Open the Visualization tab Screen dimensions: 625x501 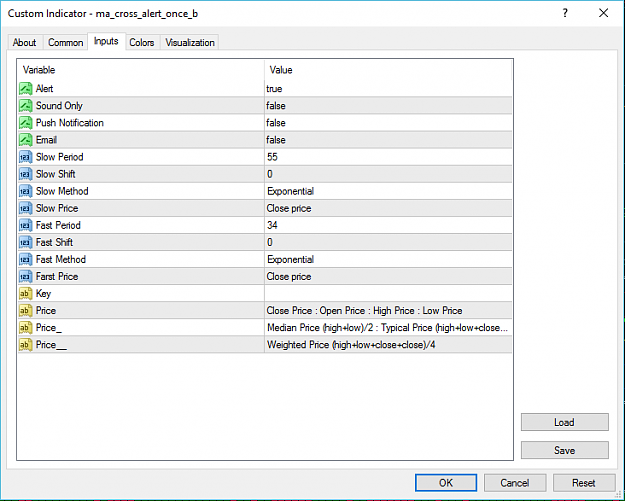point(190,42)
